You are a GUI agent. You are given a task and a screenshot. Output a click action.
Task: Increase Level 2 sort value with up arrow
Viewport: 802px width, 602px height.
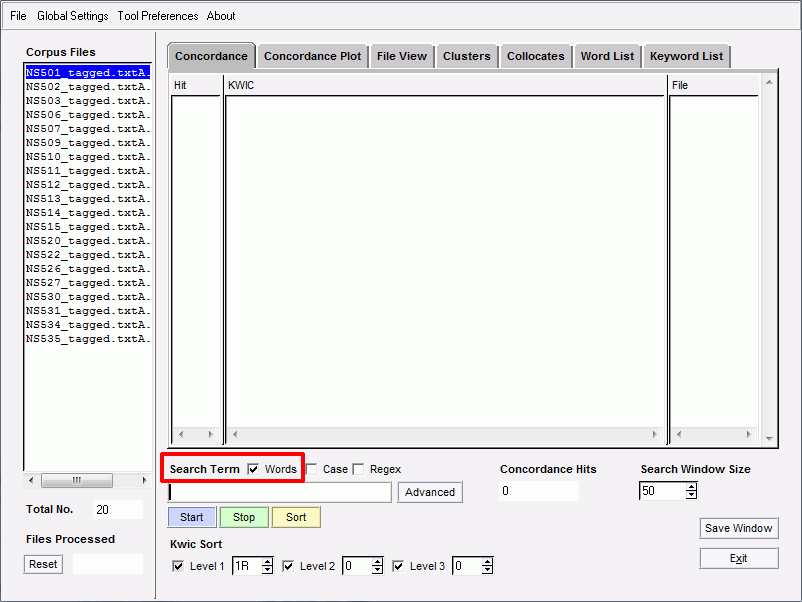[377, 562]
